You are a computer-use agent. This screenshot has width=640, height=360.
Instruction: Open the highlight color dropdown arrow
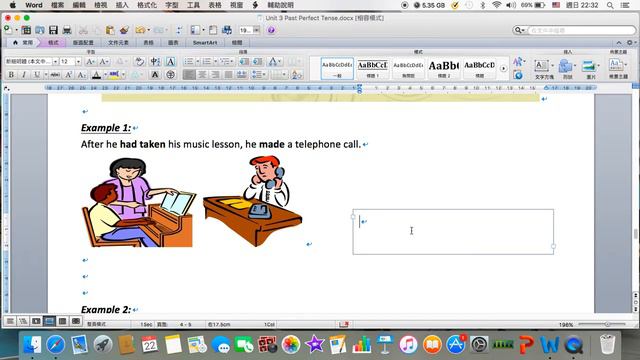(123, 75)
